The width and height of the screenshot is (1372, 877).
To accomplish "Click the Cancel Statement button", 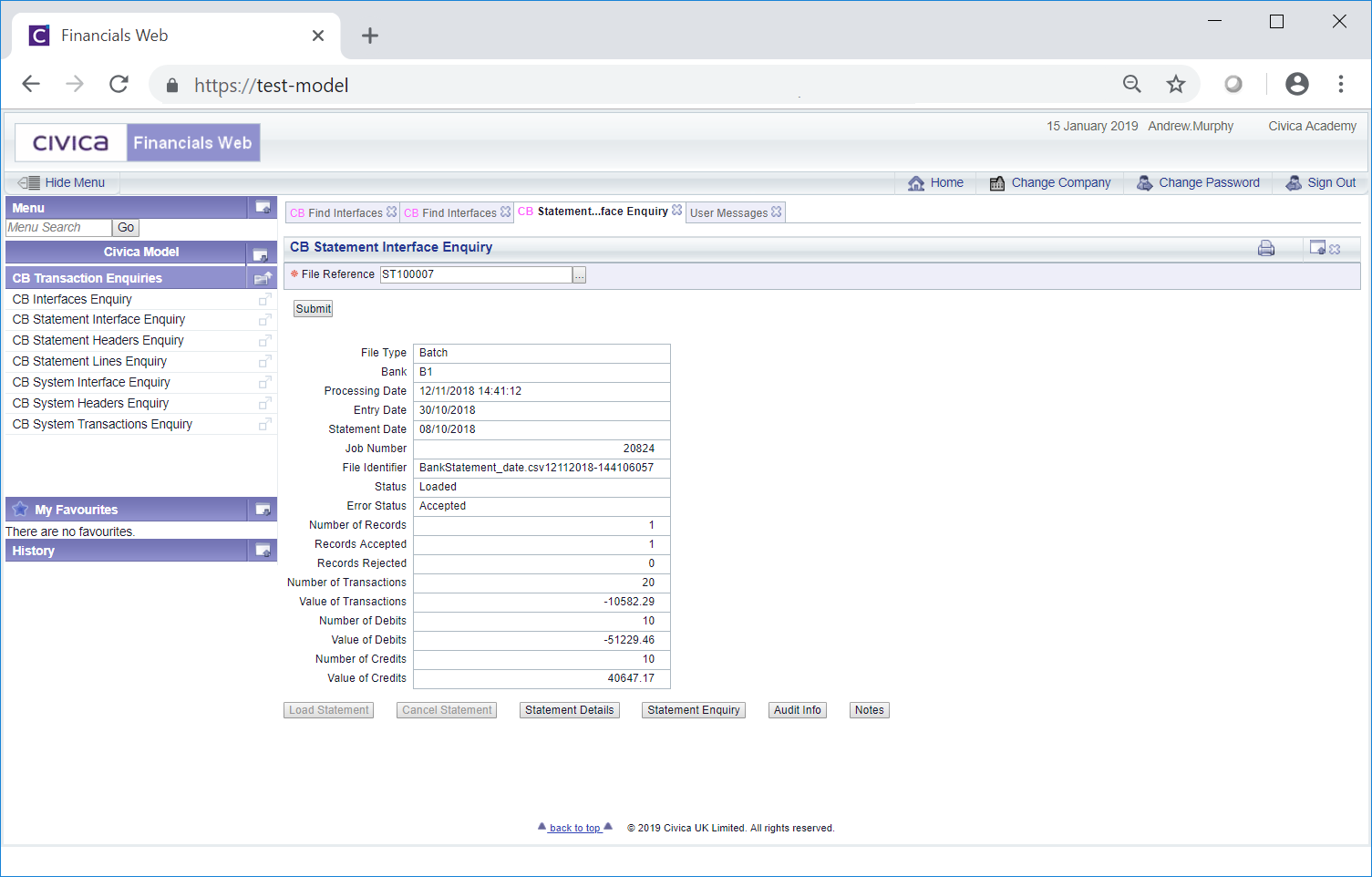I will pos(447,710).
